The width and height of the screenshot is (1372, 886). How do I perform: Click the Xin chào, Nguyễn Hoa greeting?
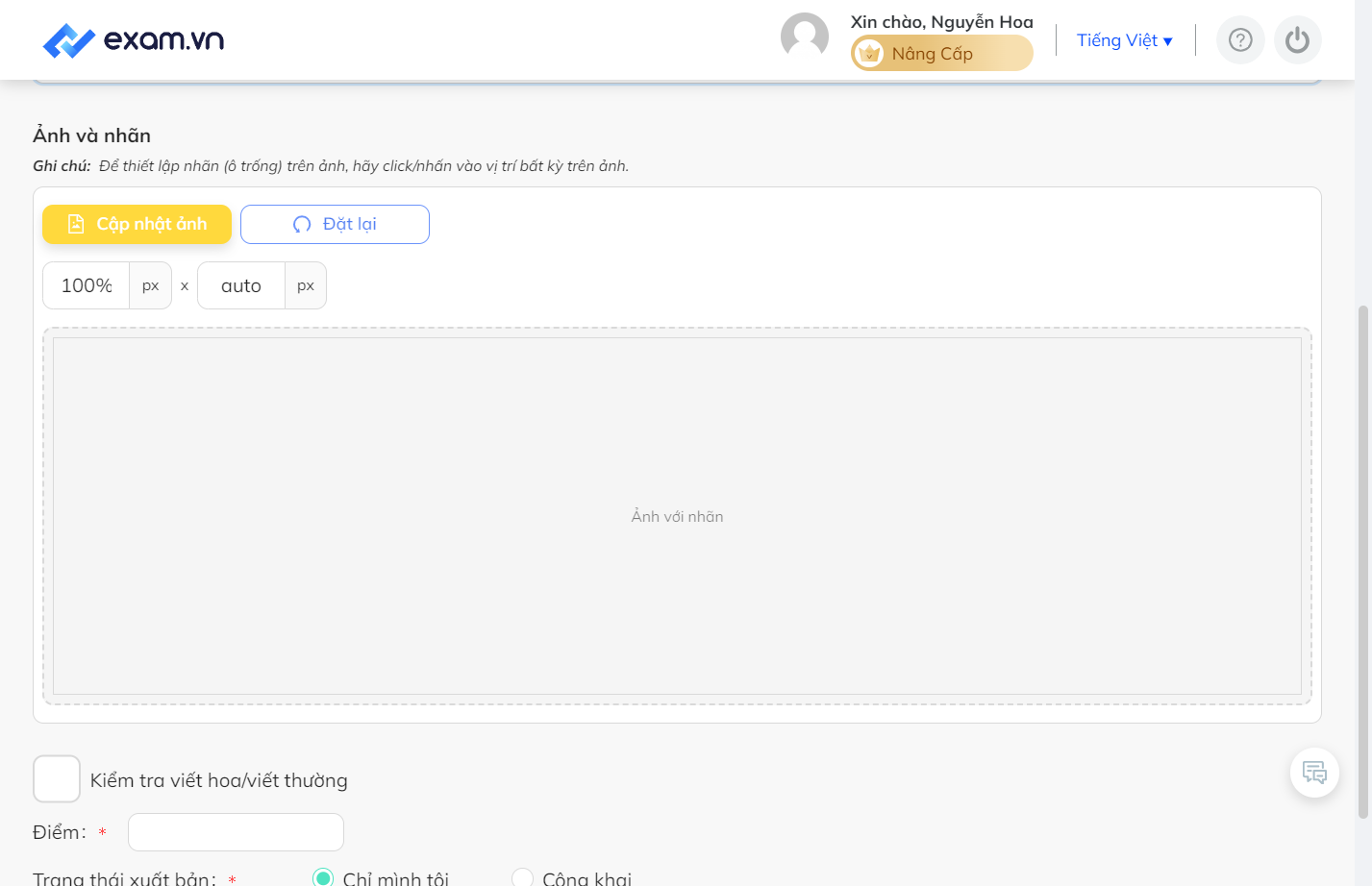[941, 21]
